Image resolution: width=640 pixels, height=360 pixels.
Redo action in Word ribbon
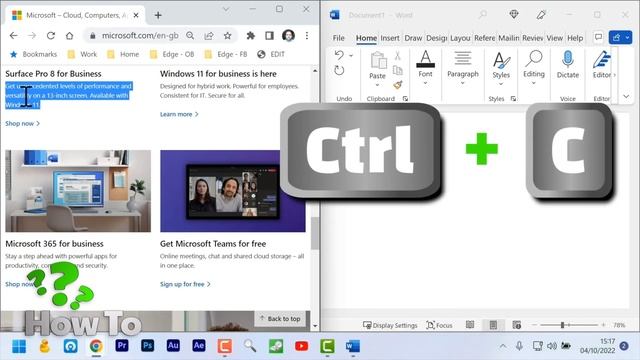[339, 71]
